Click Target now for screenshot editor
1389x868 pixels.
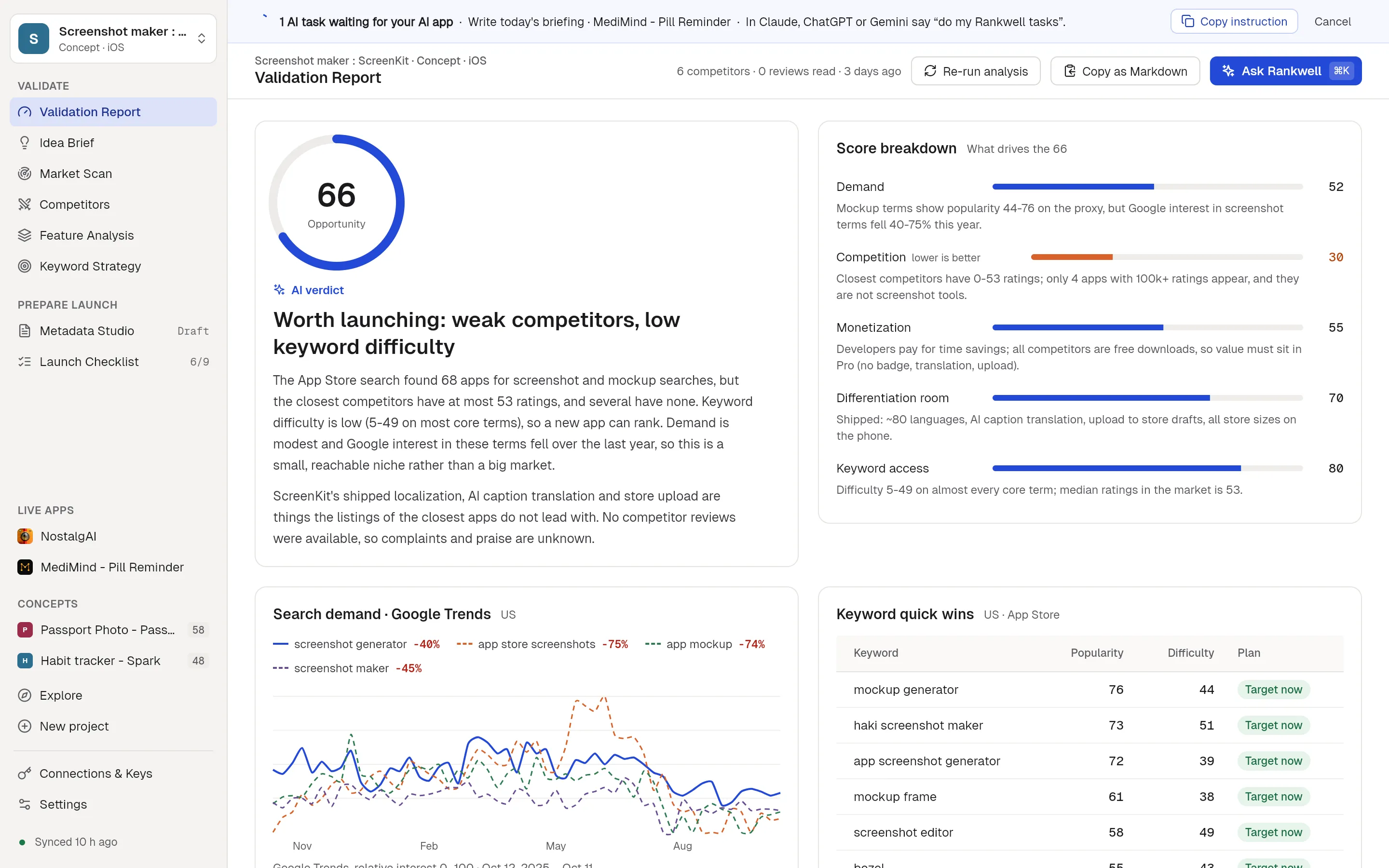[1273, 832]
